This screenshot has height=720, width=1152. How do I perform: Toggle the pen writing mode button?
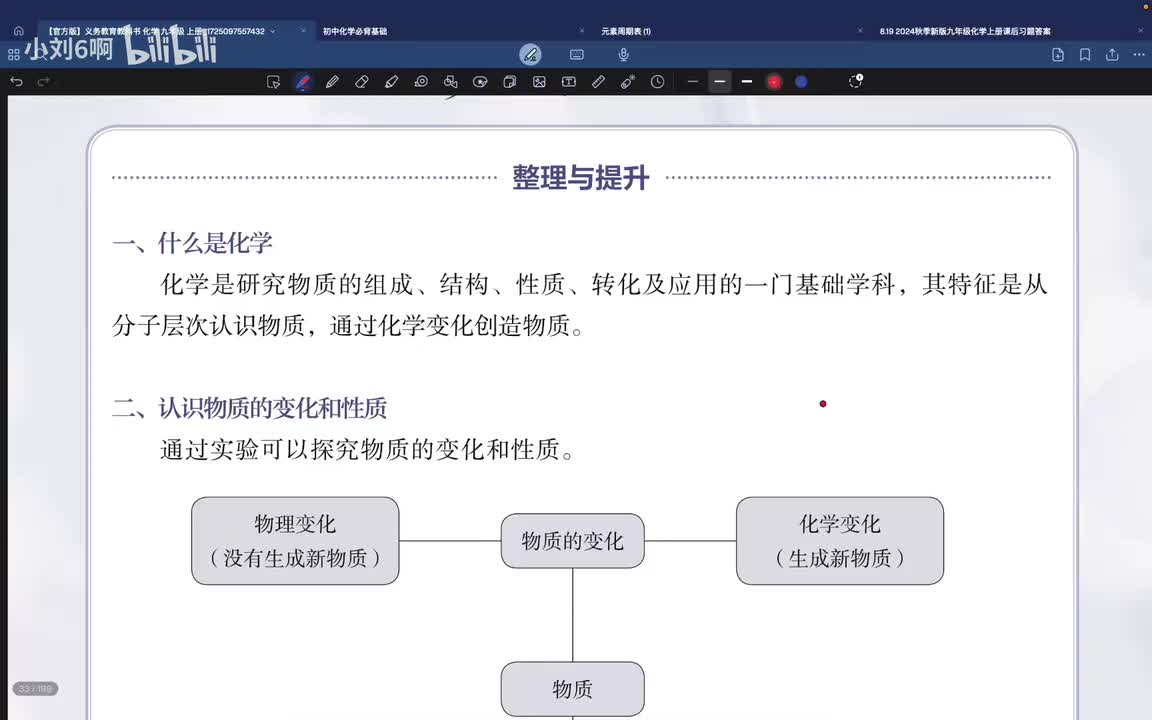530,54
